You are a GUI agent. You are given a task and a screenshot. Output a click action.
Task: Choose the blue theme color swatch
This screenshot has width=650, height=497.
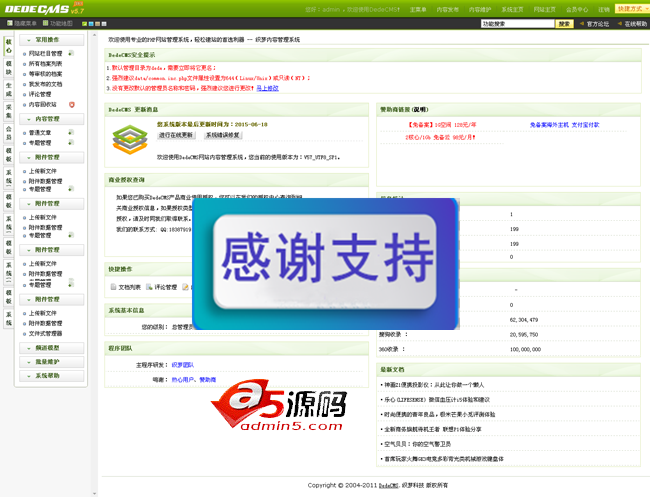point(91,24)
